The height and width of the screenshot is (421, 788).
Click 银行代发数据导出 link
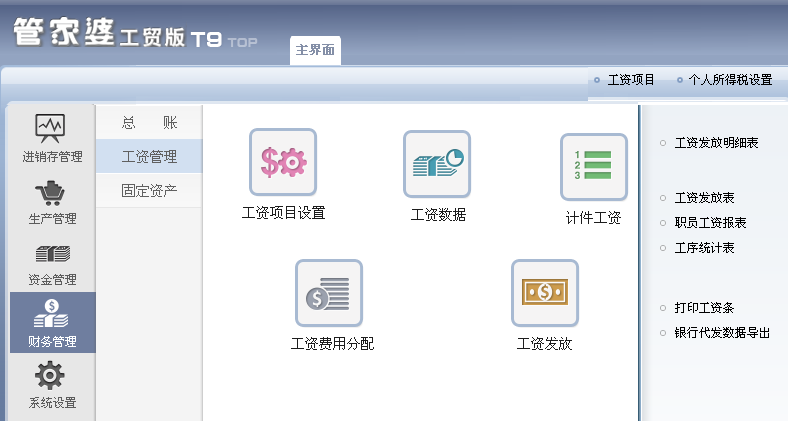click(722, 333)
